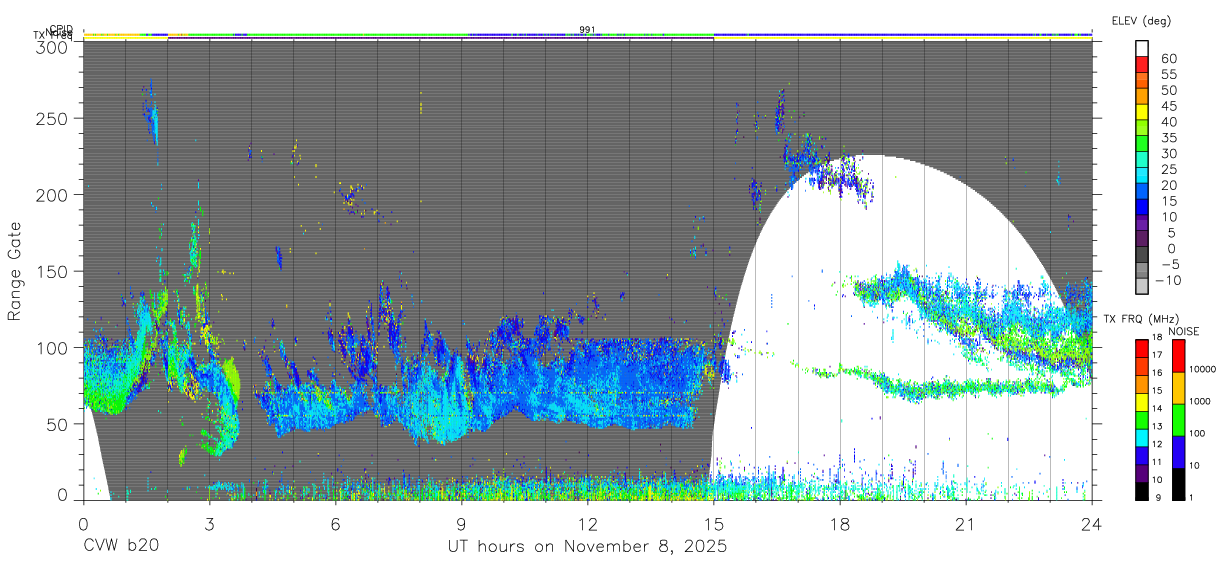Screen dimensions: 1228x567
Task: Click the x-axis tick label '12'
Action: click(x=587, y=523)
